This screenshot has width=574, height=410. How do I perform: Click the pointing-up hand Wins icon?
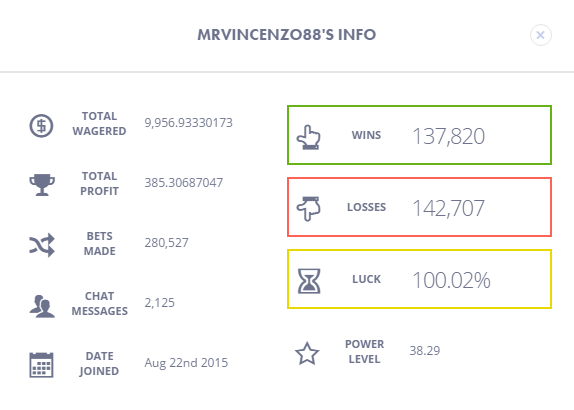309,137
